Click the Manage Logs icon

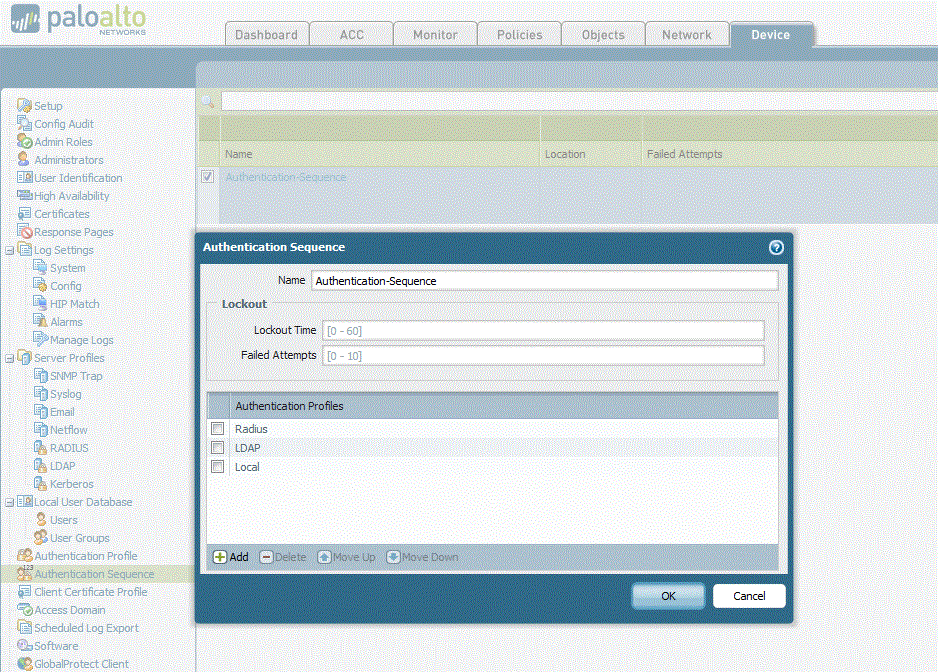40,339
